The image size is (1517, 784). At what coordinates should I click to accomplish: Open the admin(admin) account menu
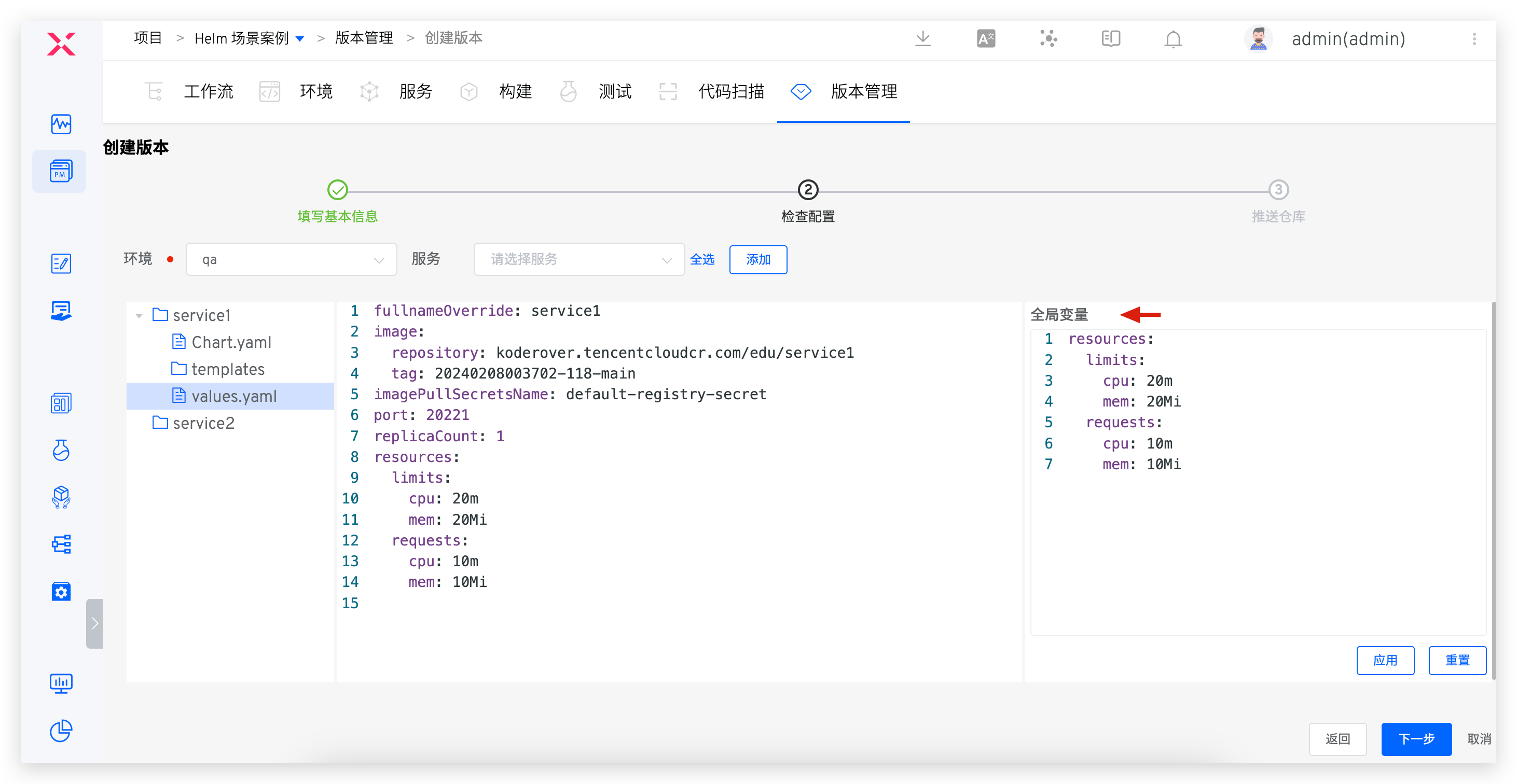tap(1348, 39)
